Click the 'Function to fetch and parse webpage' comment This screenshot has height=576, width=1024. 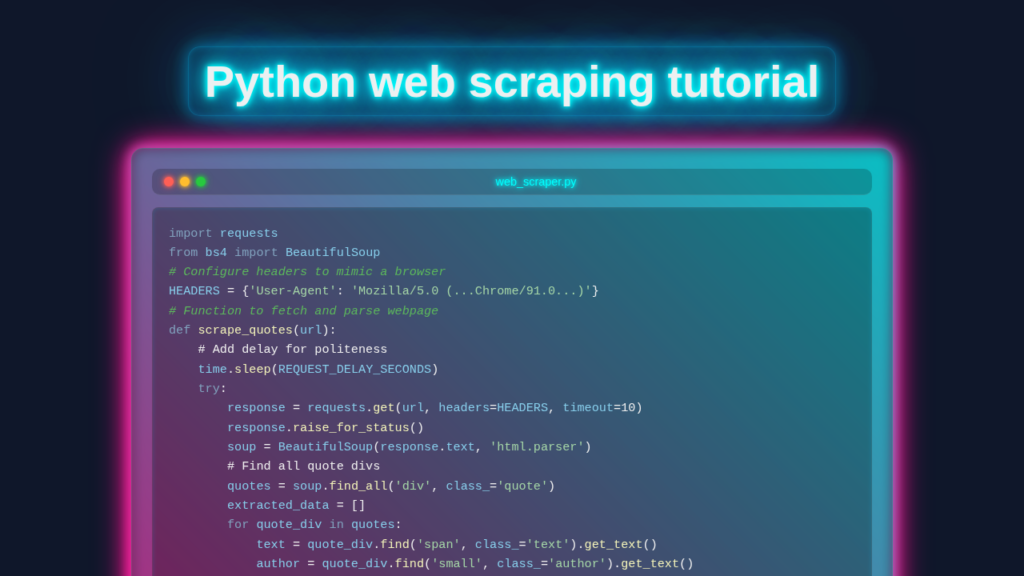304,311
